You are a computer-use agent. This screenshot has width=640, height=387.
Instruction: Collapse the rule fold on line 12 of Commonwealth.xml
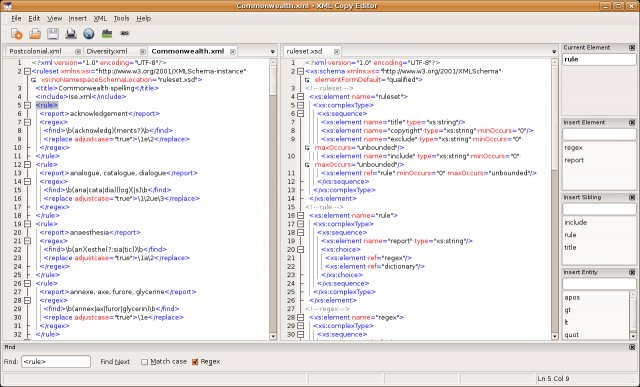point(27,165)
